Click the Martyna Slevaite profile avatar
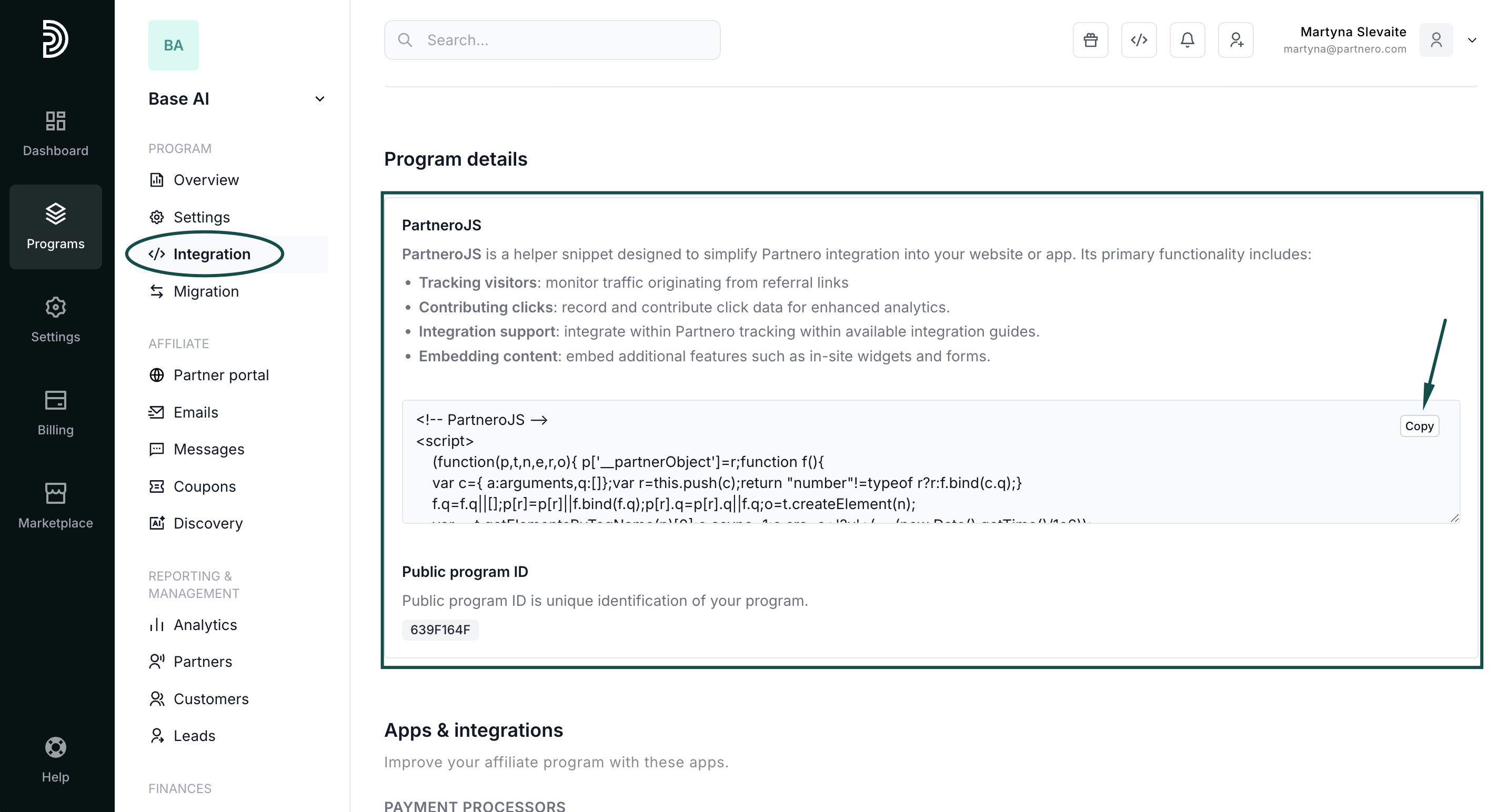Image resolution: width=1508 pixels, height=812 pixels. point(1436,40)
